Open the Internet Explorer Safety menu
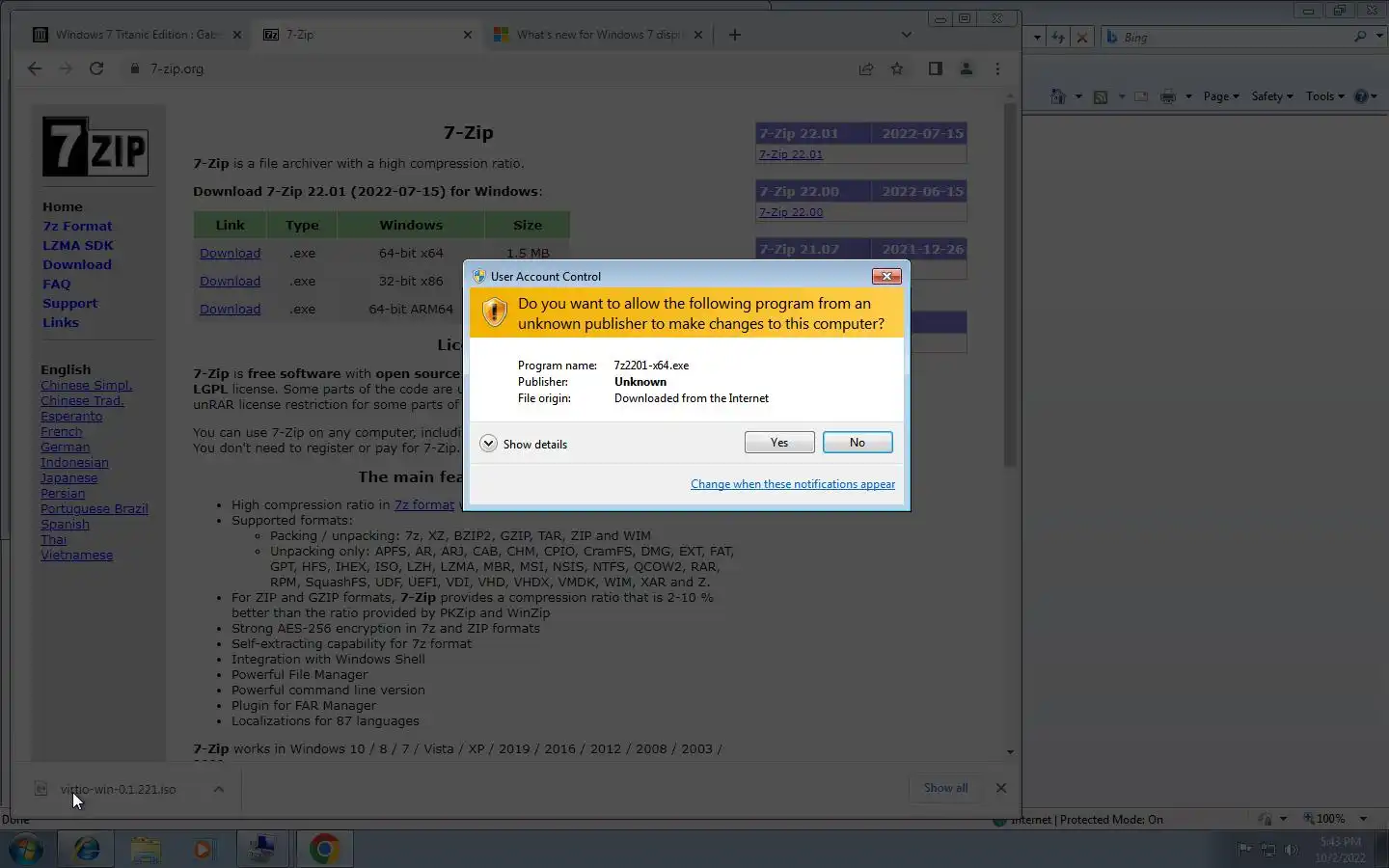Image resolution: width=1389 pixels, height=868 pixels. 1271,96
